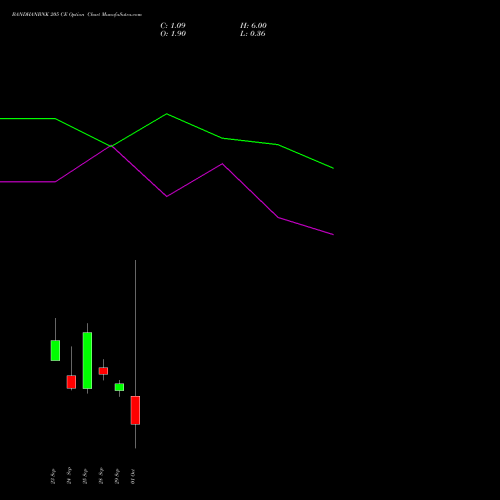Click the 23 Sep date label
This screenshot has height=500, width=500.
coord(53,476)
